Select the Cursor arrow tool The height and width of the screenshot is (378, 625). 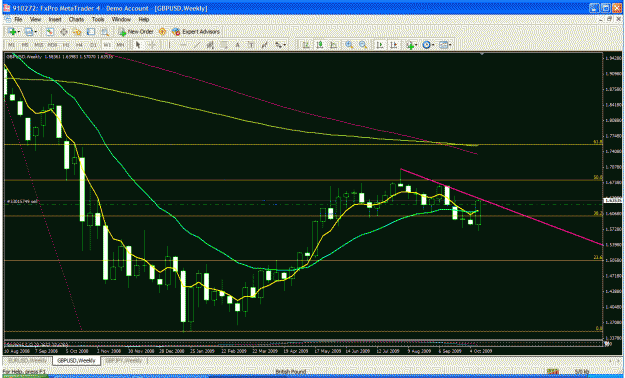[138, 45]
